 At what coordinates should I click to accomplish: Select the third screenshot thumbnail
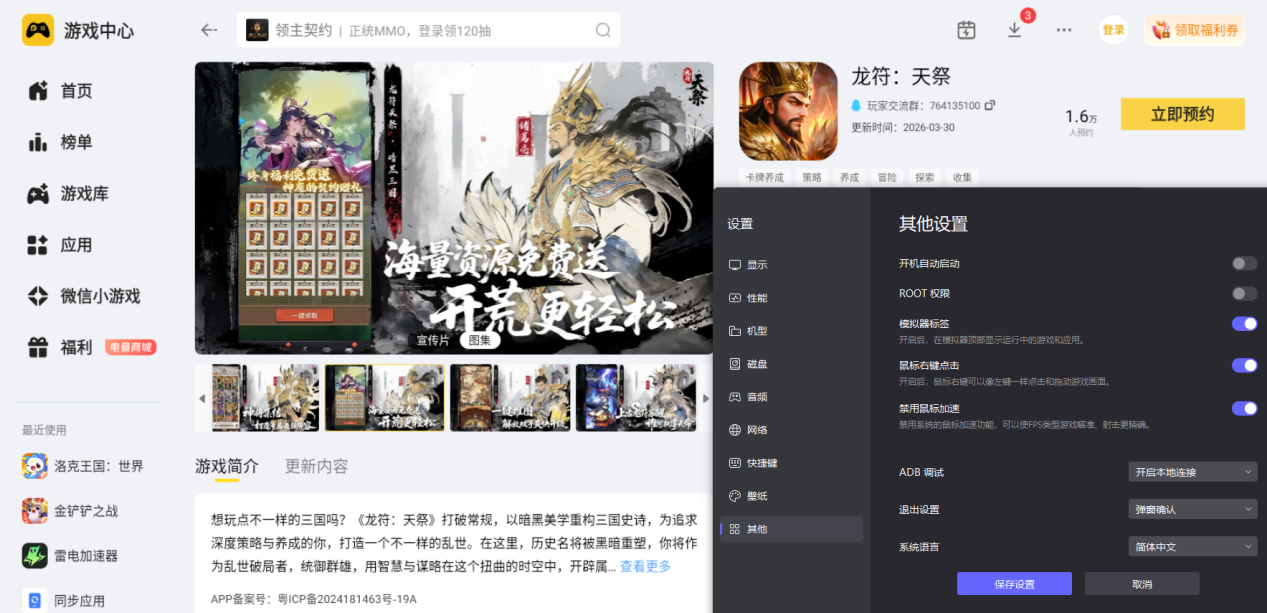click(x=510, y=397)
